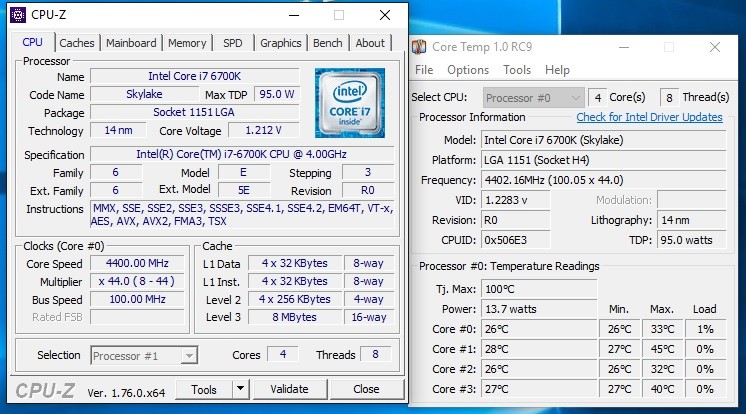Click the CPU-Z Tools button

coord(204,390)
